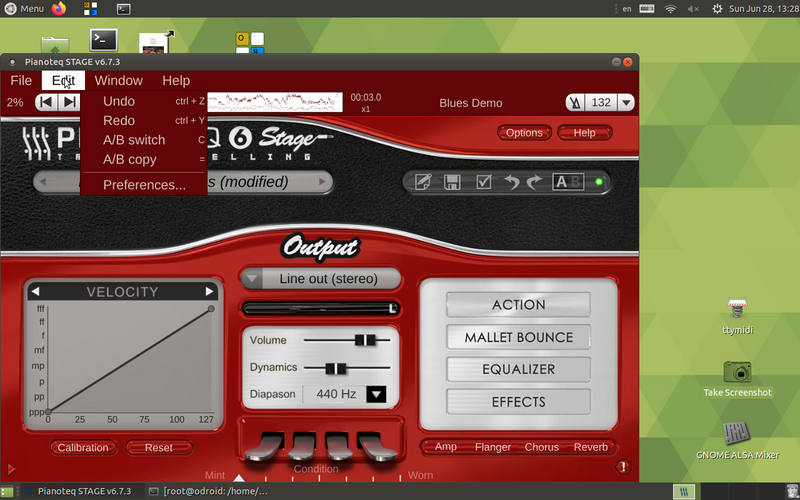Click the red exclamation panic icon
Image resolution: width=800 pixels, height=500 pixels.
623,466
